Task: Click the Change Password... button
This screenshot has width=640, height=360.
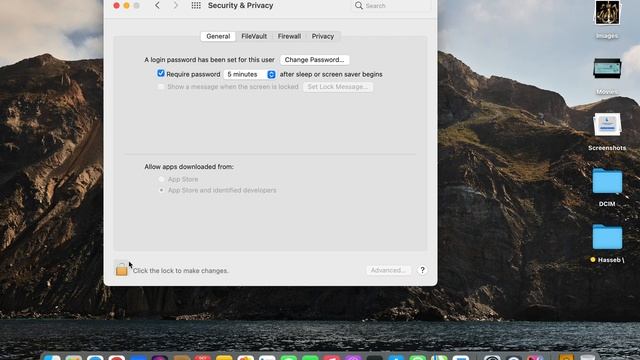Action: (x=314, y=60)
